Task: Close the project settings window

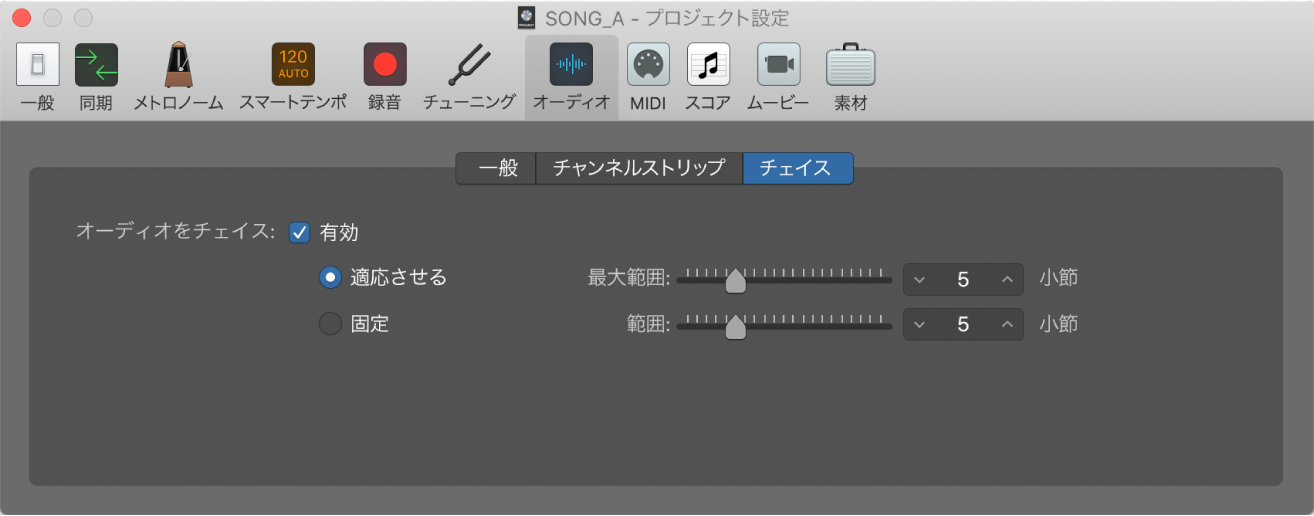Action: (21, 18)
